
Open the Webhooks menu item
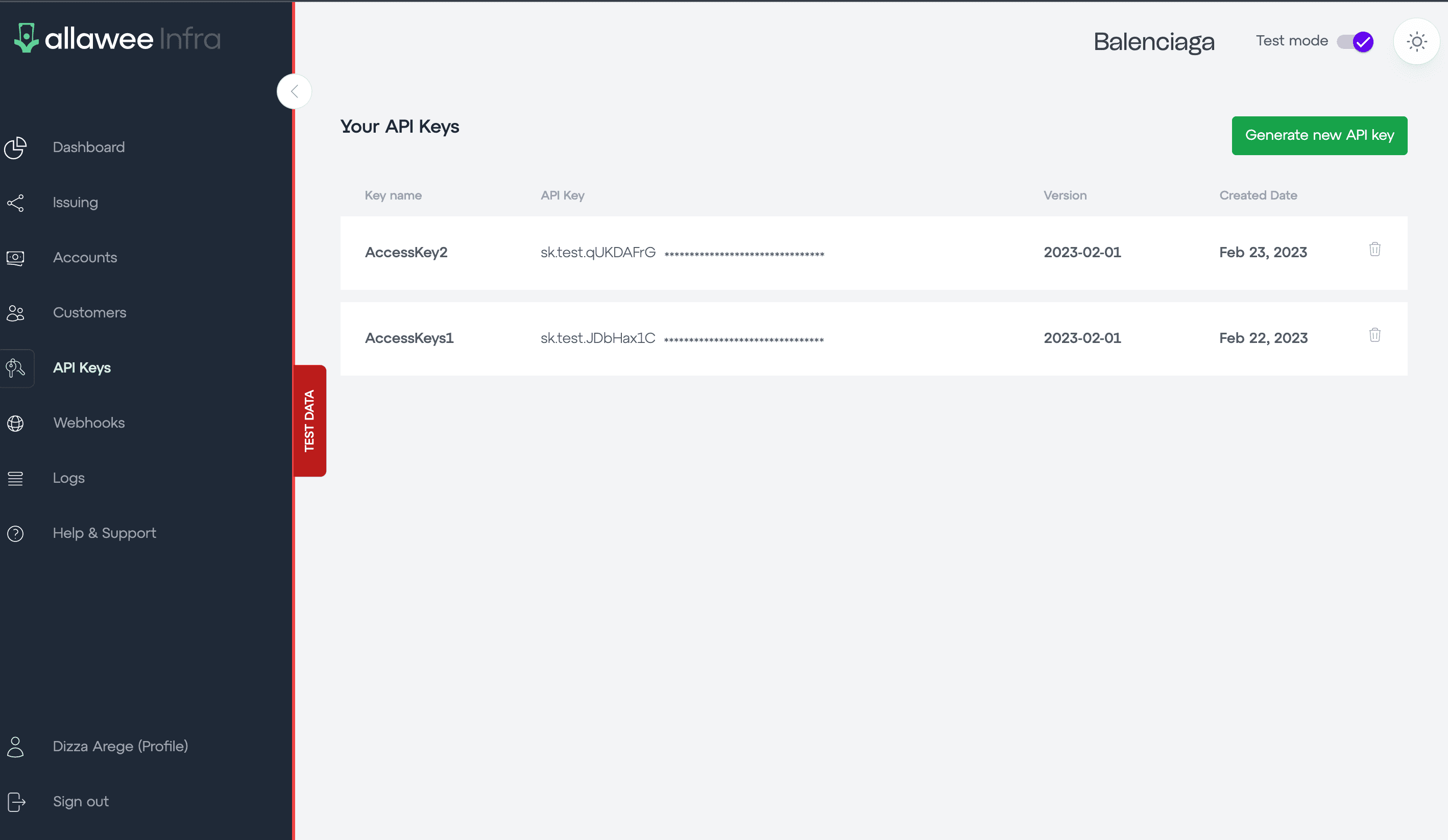click(x=88, y=423)
